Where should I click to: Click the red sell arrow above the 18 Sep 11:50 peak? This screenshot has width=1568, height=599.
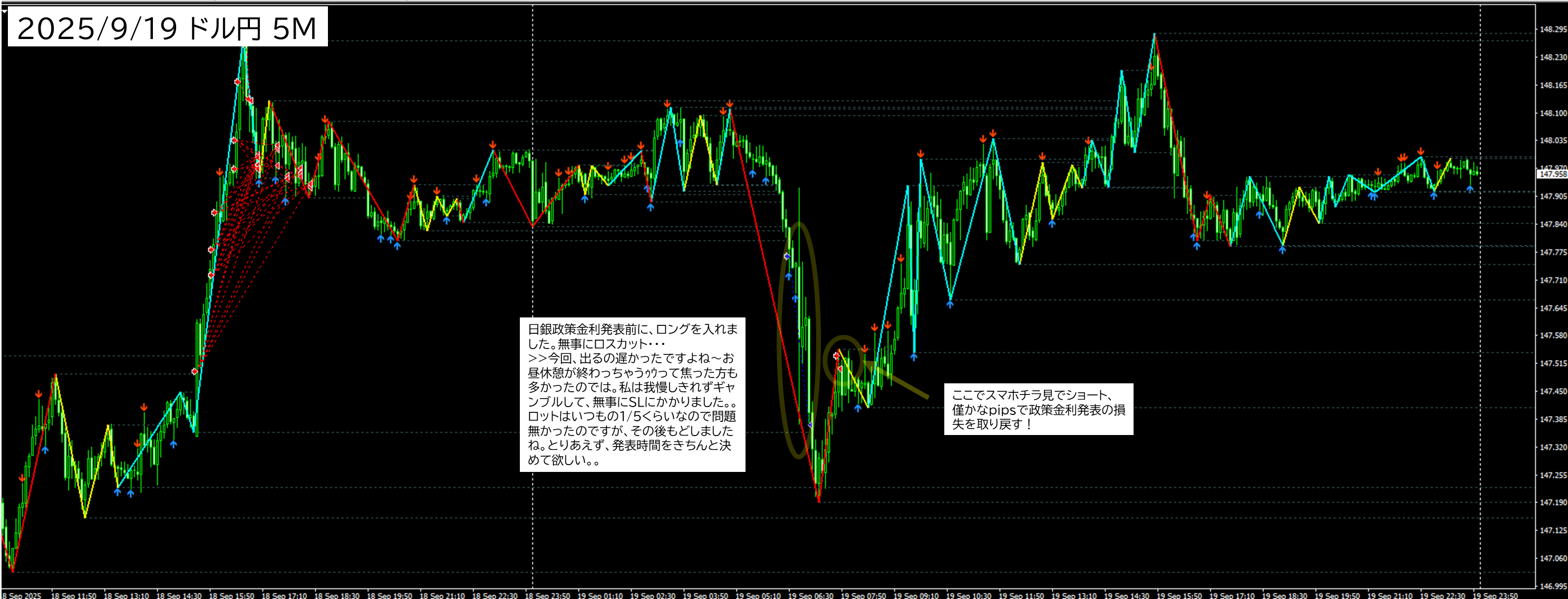(x=39, y=394)
